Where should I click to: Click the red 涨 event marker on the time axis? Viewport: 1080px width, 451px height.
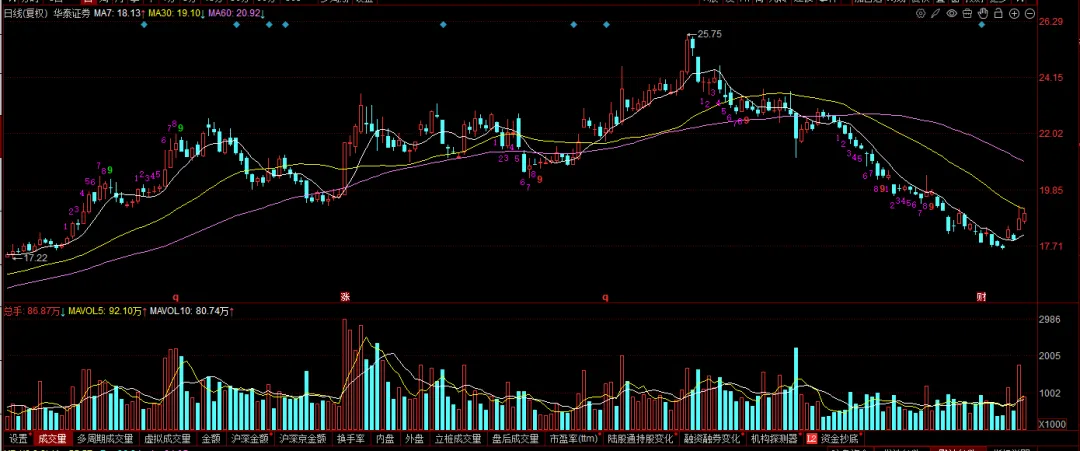(x=345, y=297)
